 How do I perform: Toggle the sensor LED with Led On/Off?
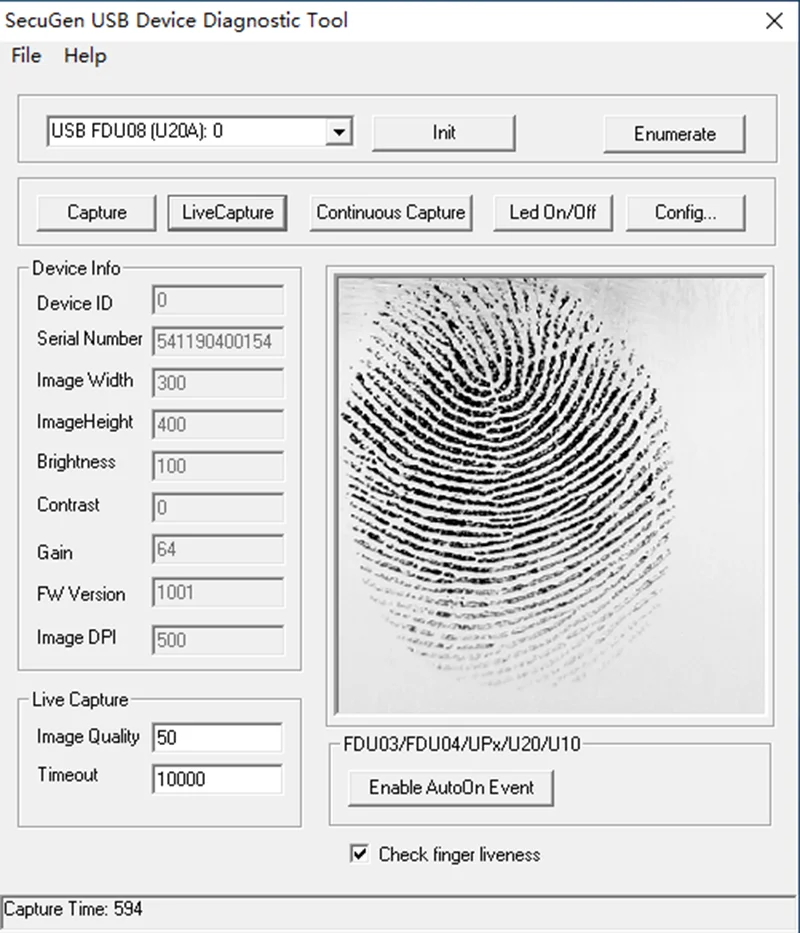pos(553,212)
